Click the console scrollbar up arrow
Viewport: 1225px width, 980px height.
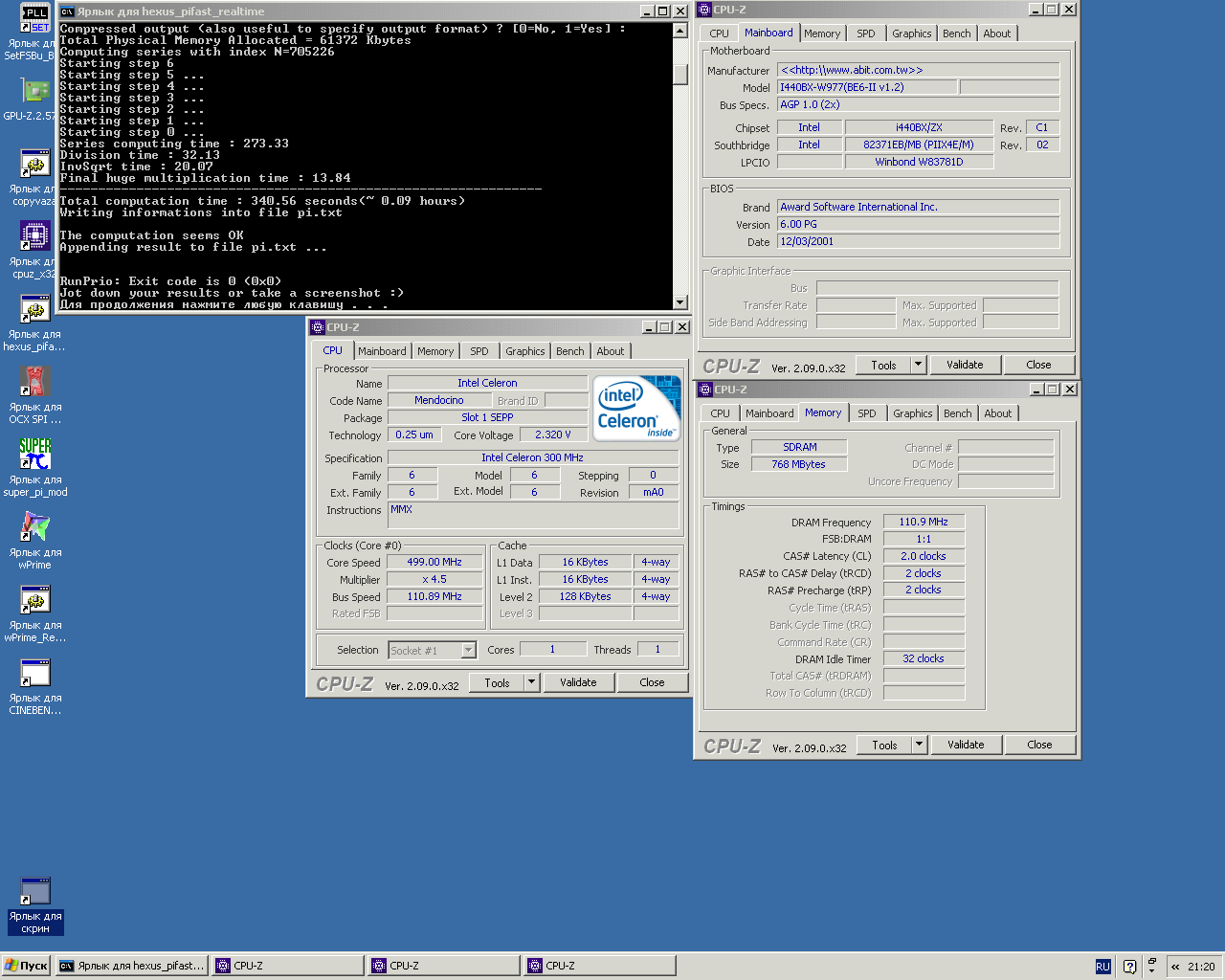[680, 30]
